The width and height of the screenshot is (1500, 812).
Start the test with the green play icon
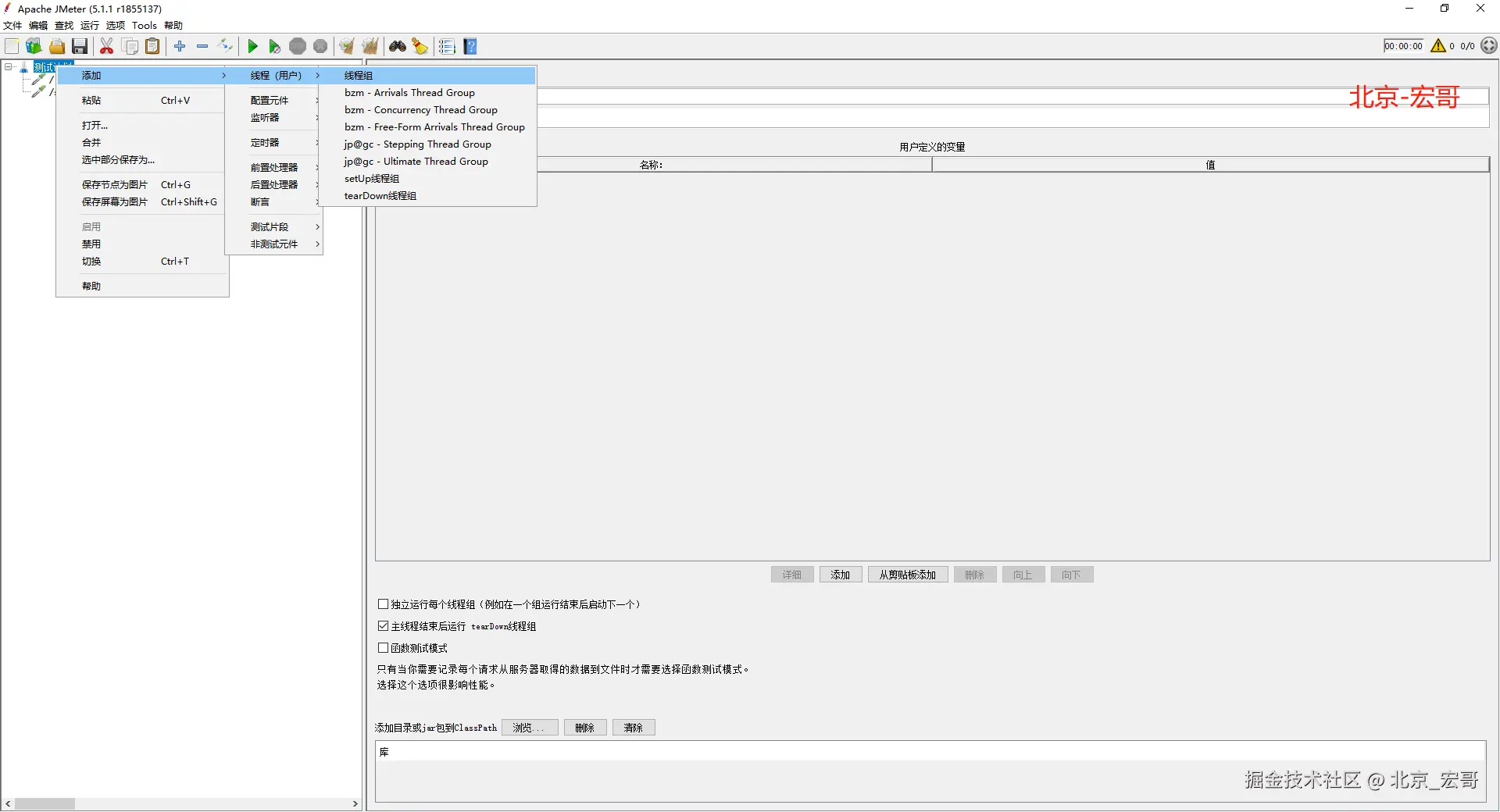[x=252, y=47]
